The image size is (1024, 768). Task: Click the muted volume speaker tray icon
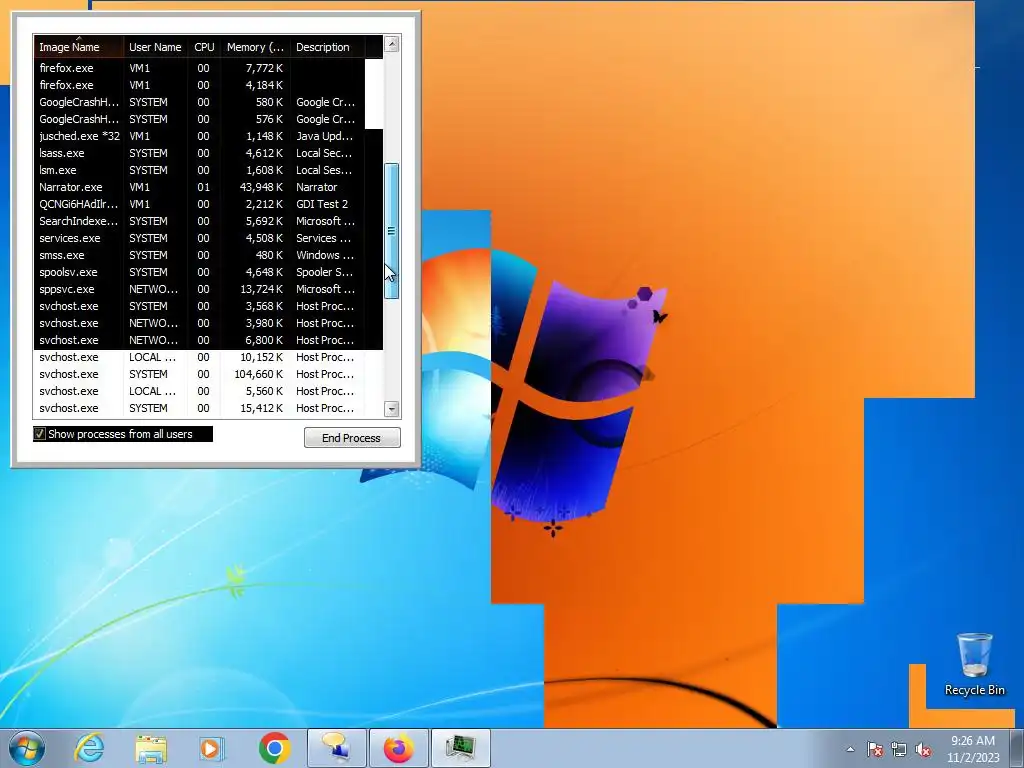(923, 749)
